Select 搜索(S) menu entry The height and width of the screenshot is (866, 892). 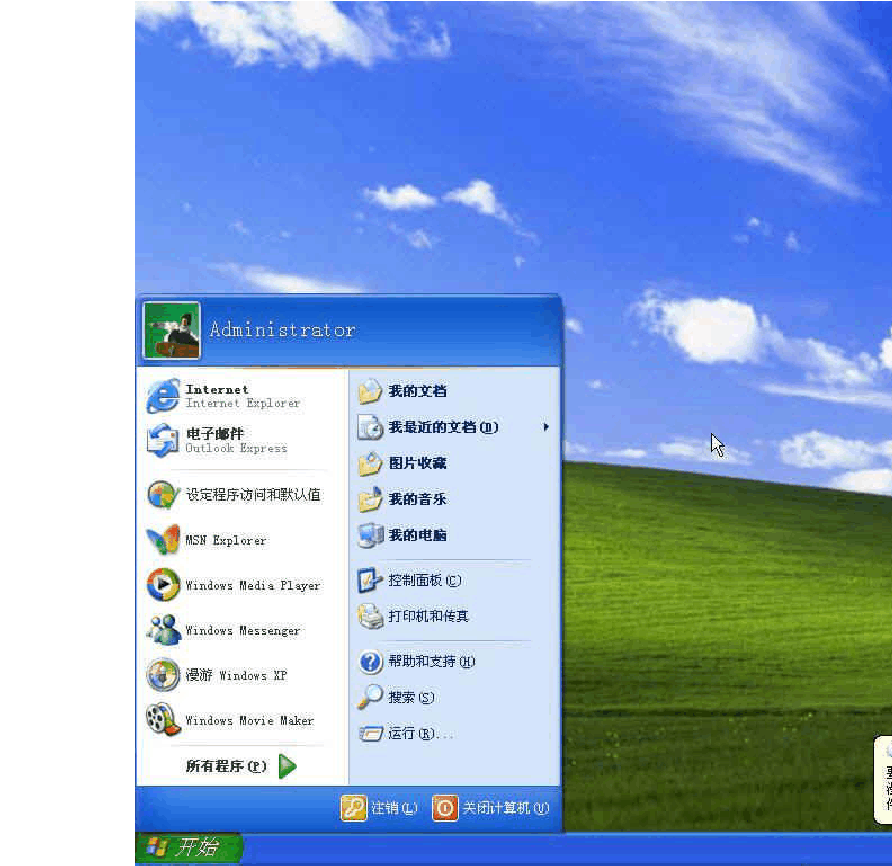pos(411,697)
